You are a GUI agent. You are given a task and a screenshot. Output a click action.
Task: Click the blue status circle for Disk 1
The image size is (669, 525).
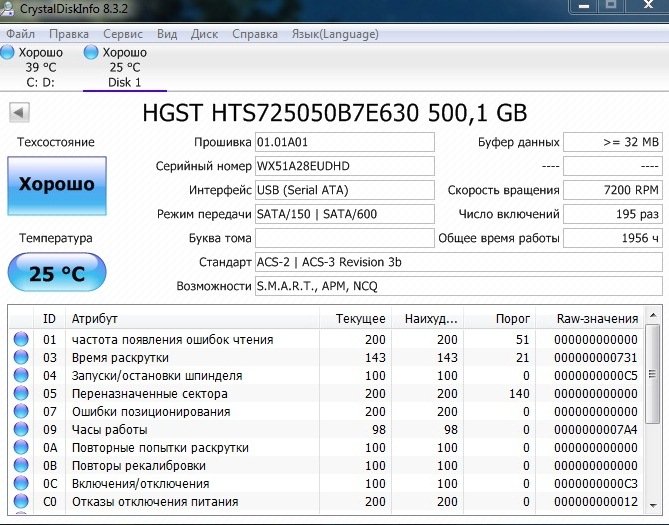tap(91, 52)
